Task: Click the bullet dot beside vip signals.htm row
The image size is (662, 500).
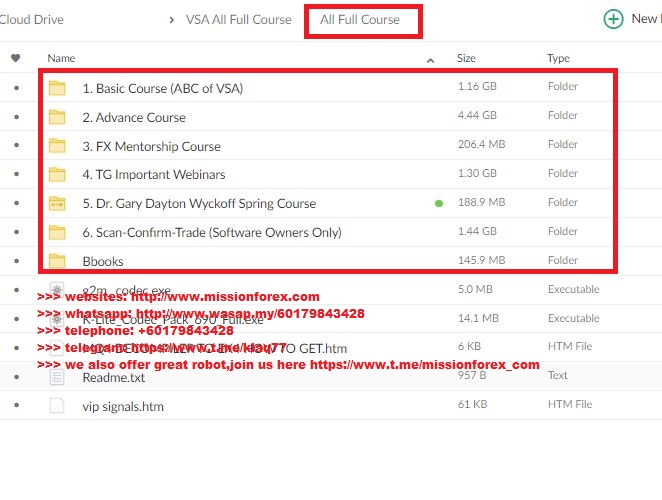Action: tap(16, 405)
